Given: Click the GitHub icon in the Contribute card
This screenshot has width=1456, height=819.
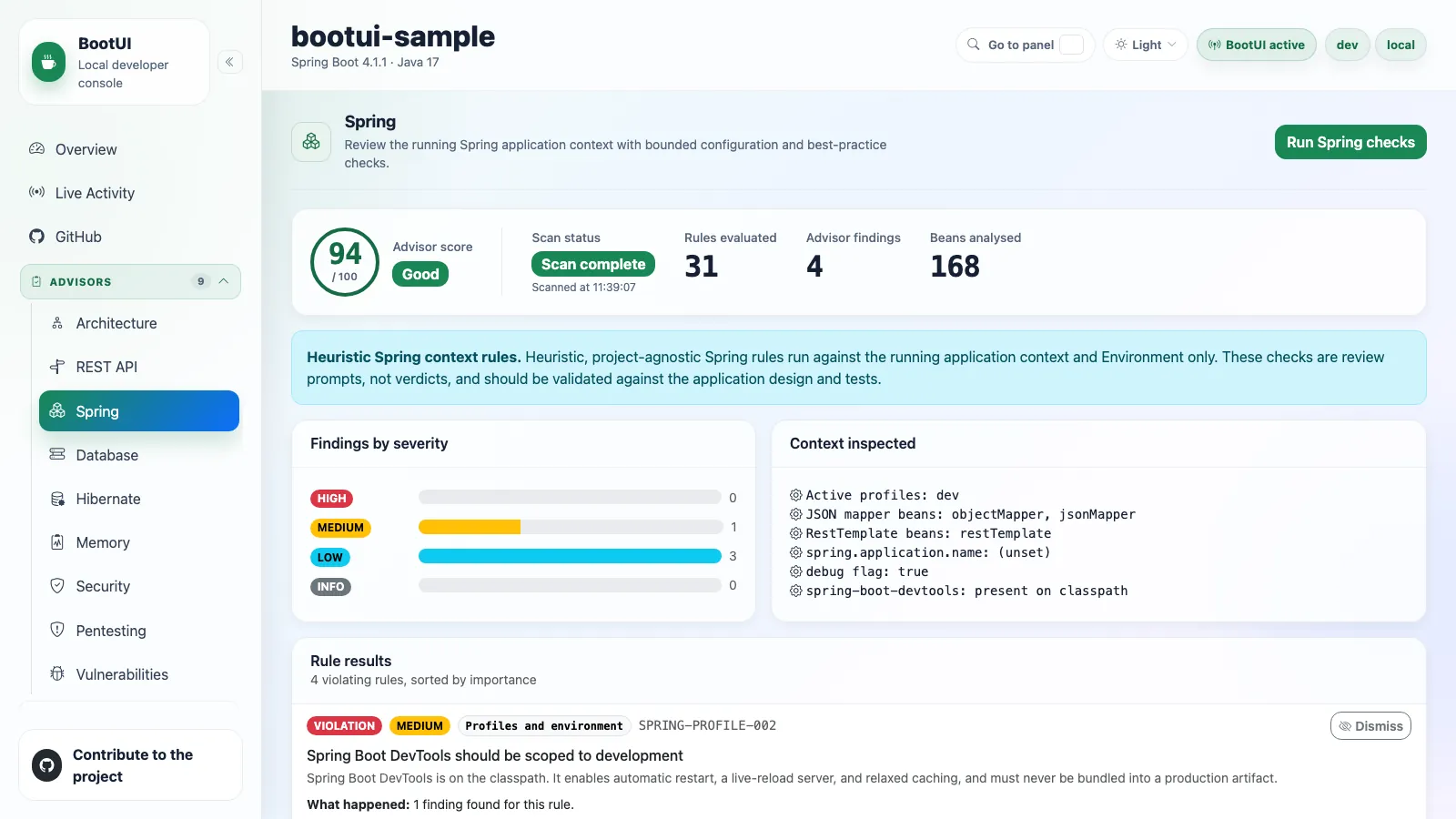Looking at the screenshot, I should click(47, 765).
